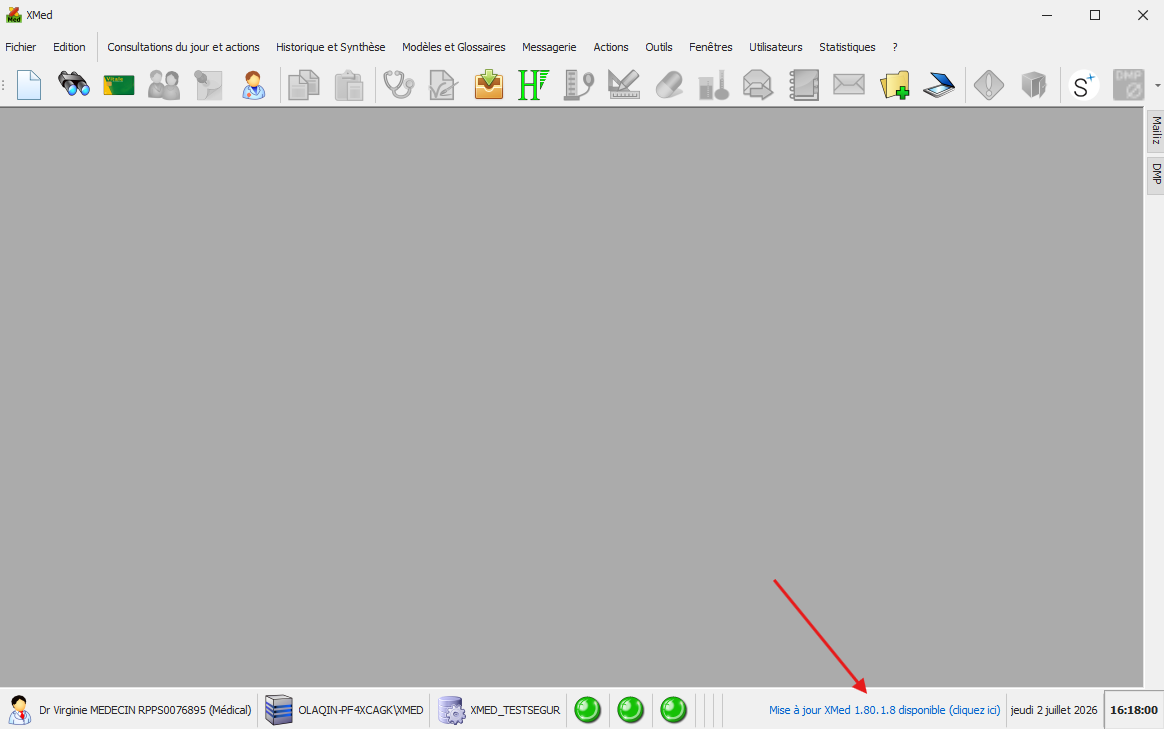The height and width of the screenshot is (729, 1164).
Task: Click the greyed DMP icon in toolbar
Action: pyautogui.click(x=1128, y=85)
